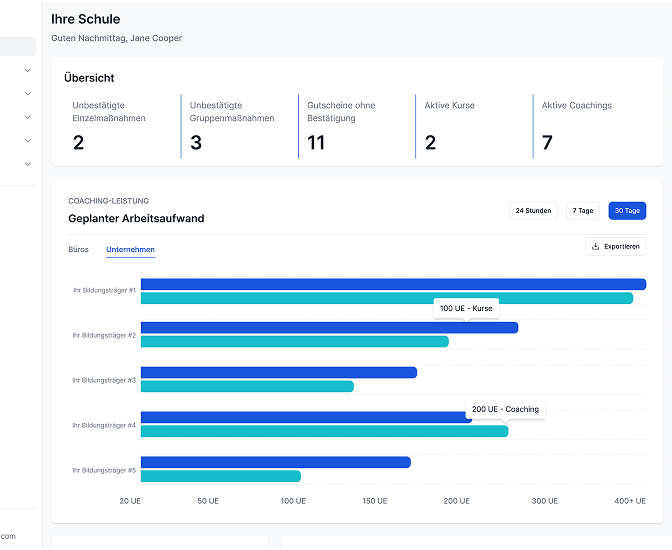Image resolution: width=672 pixels, height=550 pixels.
Task: Set time range to 24 Stunden
Action: click(x=533, y=211)
